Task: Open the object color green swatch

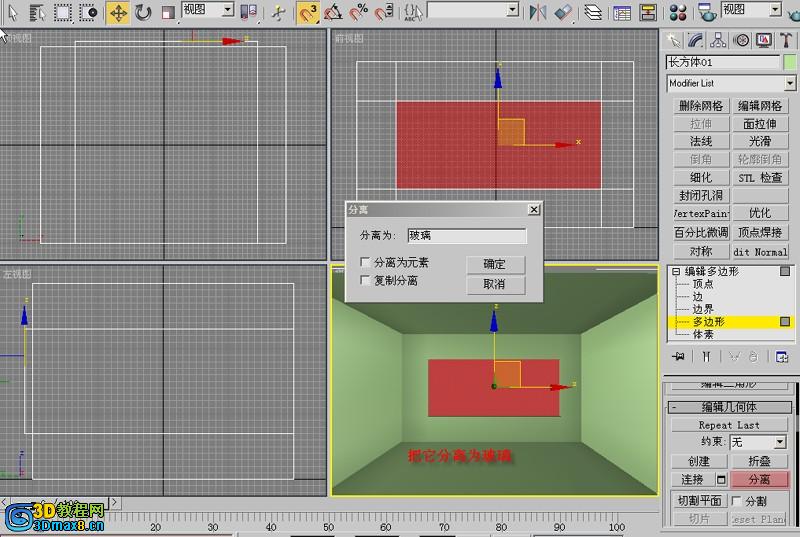Action: [790, 62]
